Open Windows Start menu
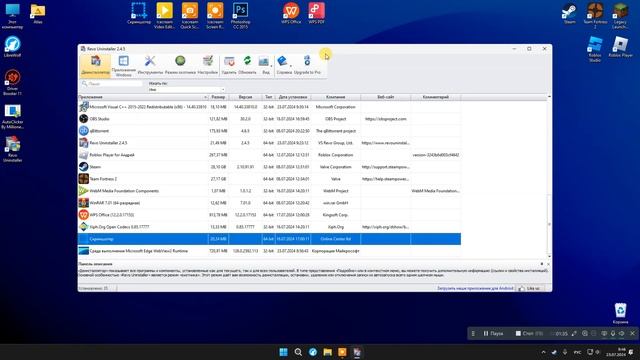The height and width of the screenshot is (360, 640). point(283,352)
